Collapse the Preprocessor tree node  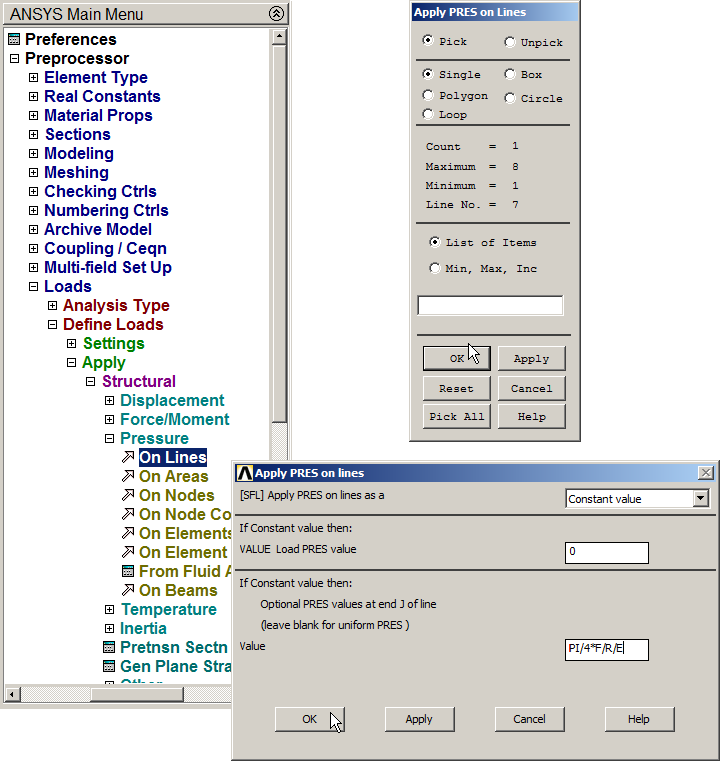pos(14,59)
